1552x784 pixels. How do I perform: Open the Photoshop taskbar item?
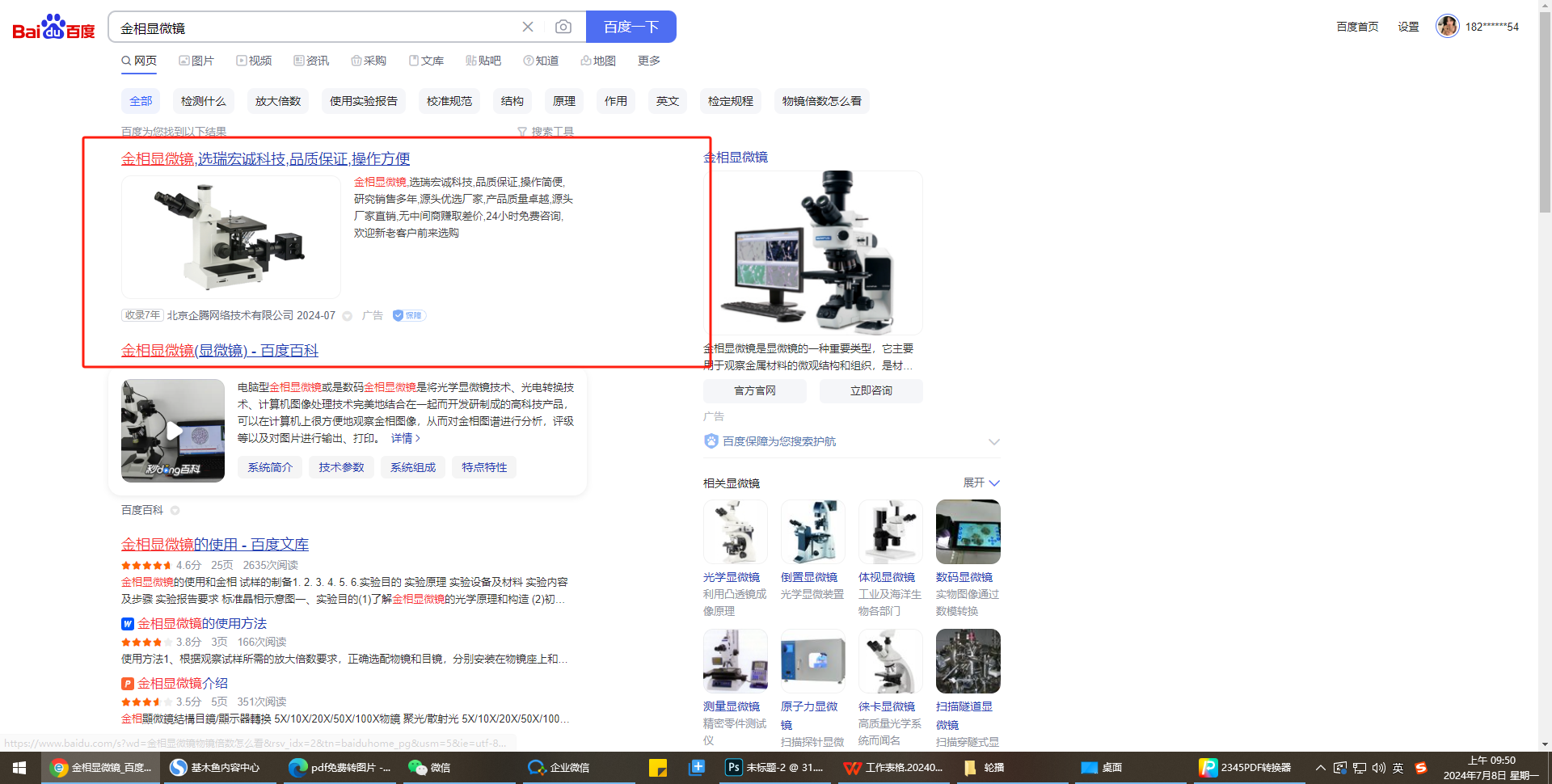(x=774, y=768)
